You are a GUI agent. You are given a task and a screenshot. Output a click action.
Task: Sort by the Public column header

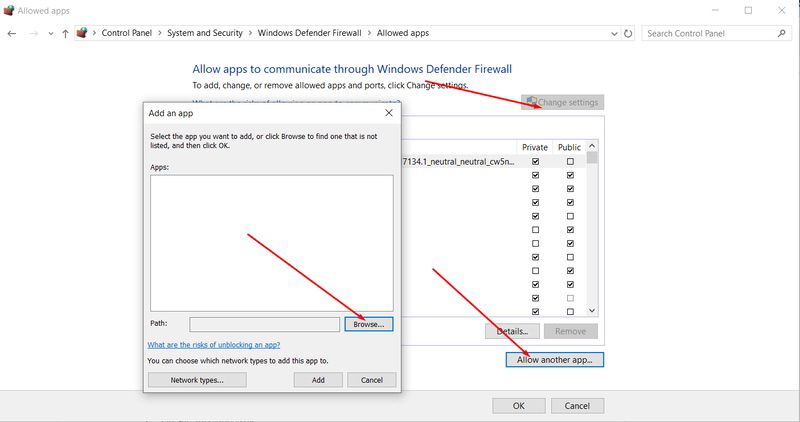coord(569,147)
